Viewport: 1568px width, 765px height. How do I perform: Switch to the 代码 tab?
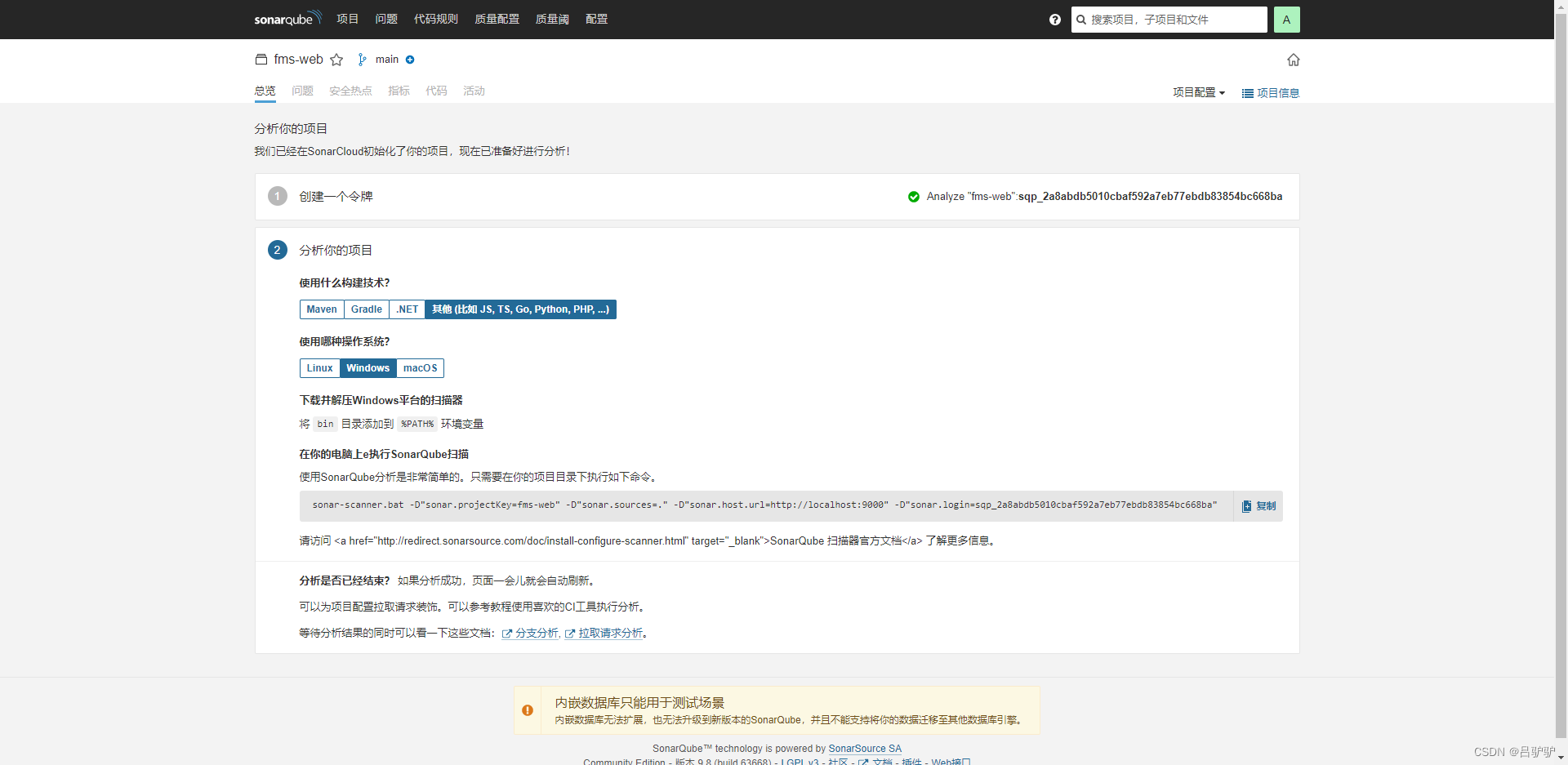(x=436, y=91)
